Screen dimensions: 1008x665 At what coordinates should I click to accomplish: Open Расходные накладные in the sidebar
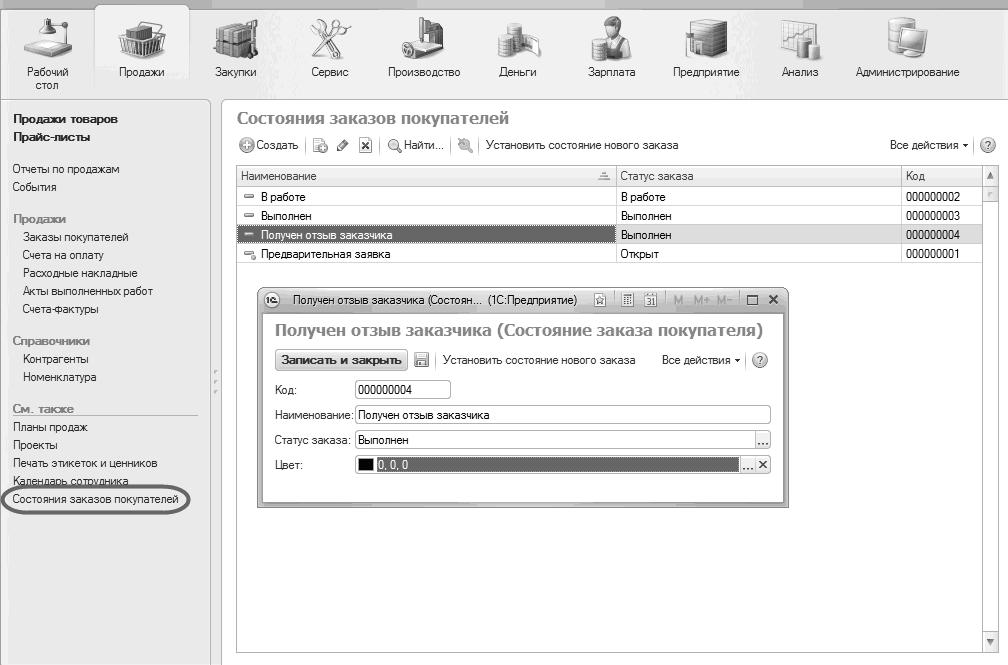coord(80,273)
